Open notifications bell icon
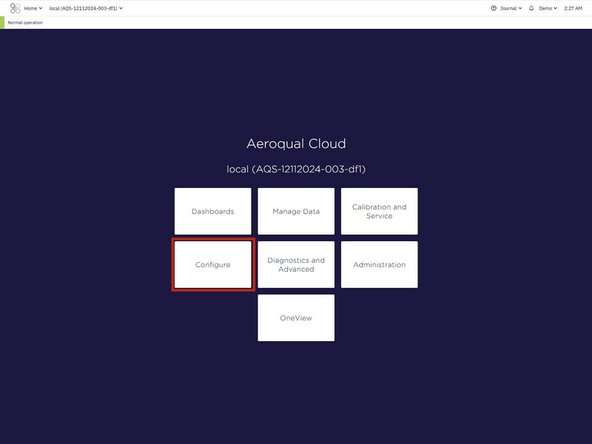 (x=531, y=8)
